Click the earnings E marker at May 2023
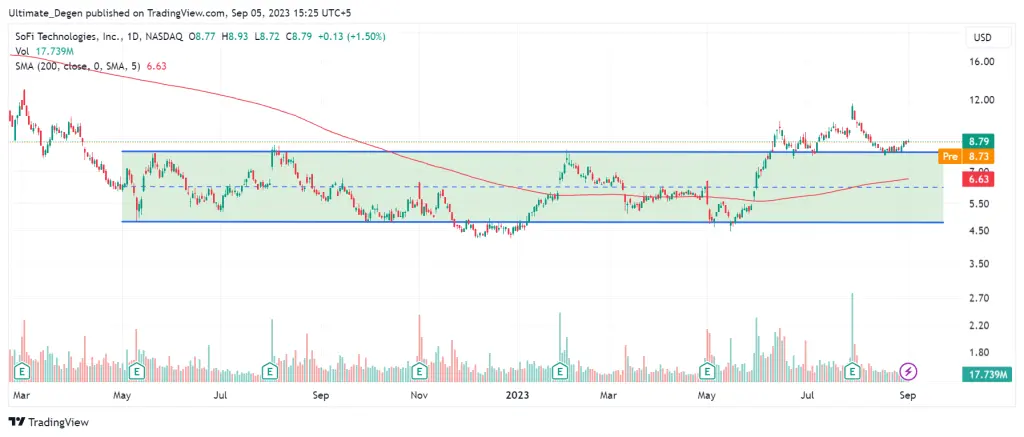This screenshot has width=1024, height=437. [x=706, y=372]
